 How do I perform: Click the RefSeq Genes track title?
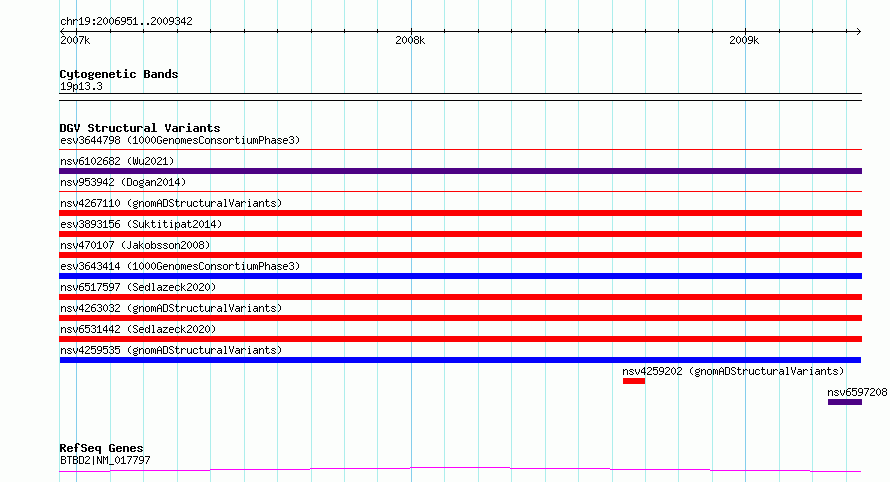coord(101,448)
